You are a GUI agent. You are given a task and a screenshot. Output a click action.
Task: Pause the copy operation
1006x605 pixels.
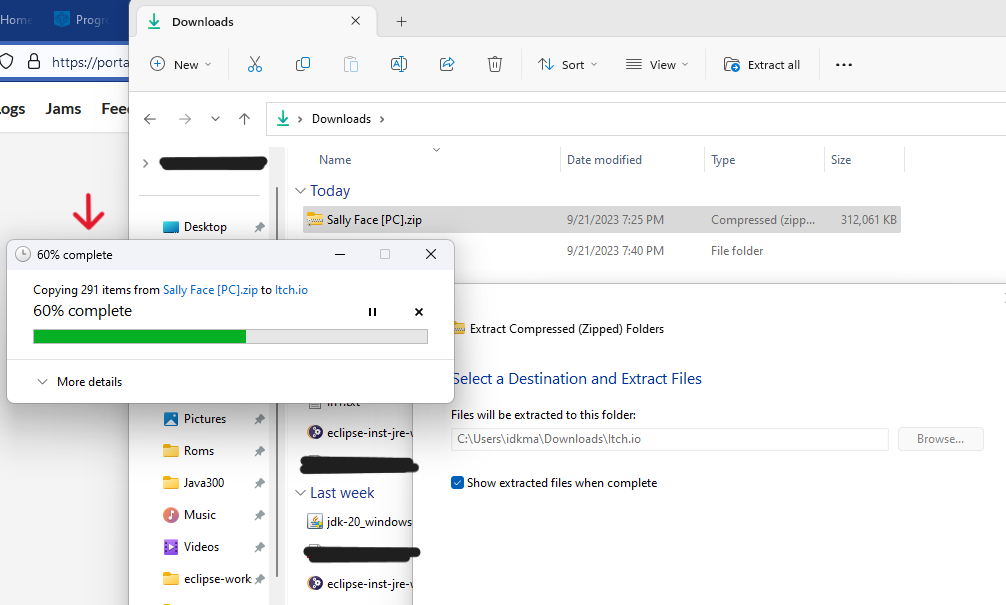[372, 312]
